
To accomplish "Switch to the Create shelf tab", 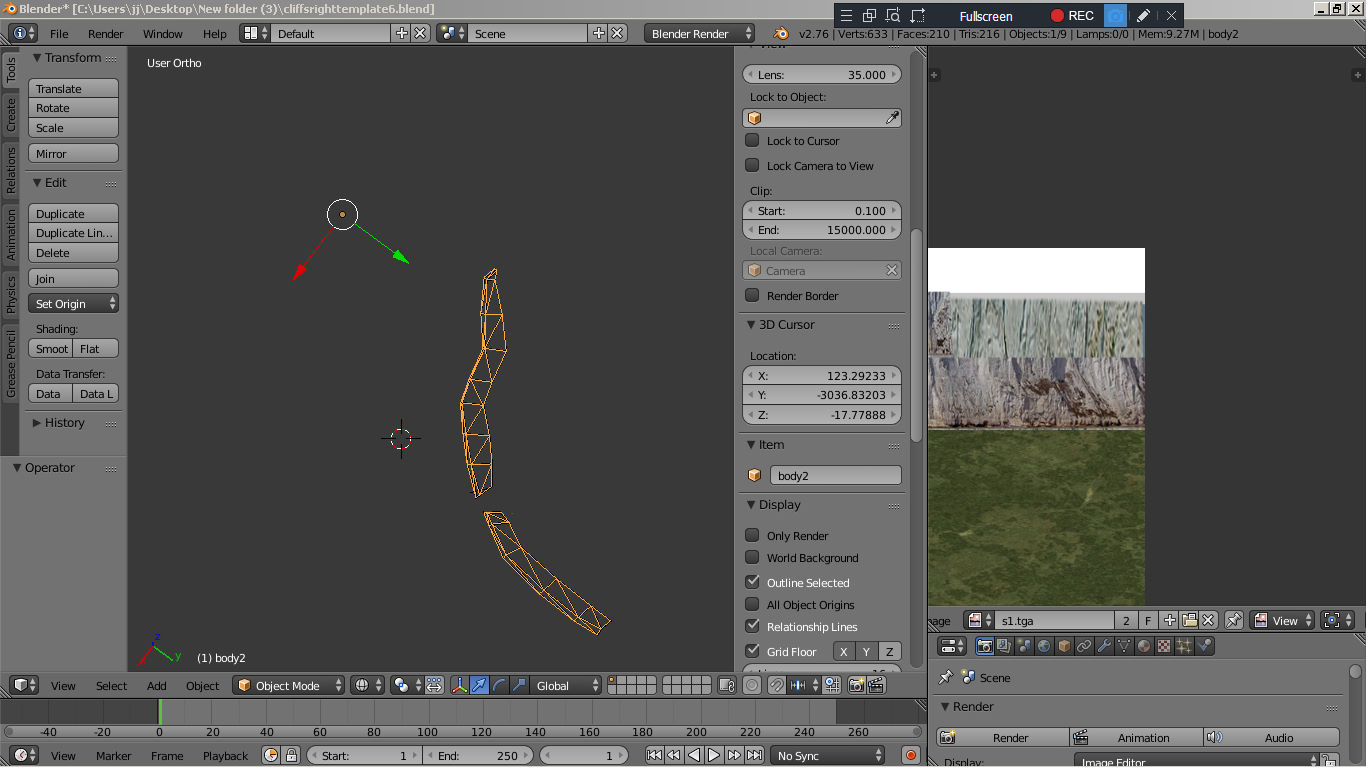I will [x=11, y=114].
